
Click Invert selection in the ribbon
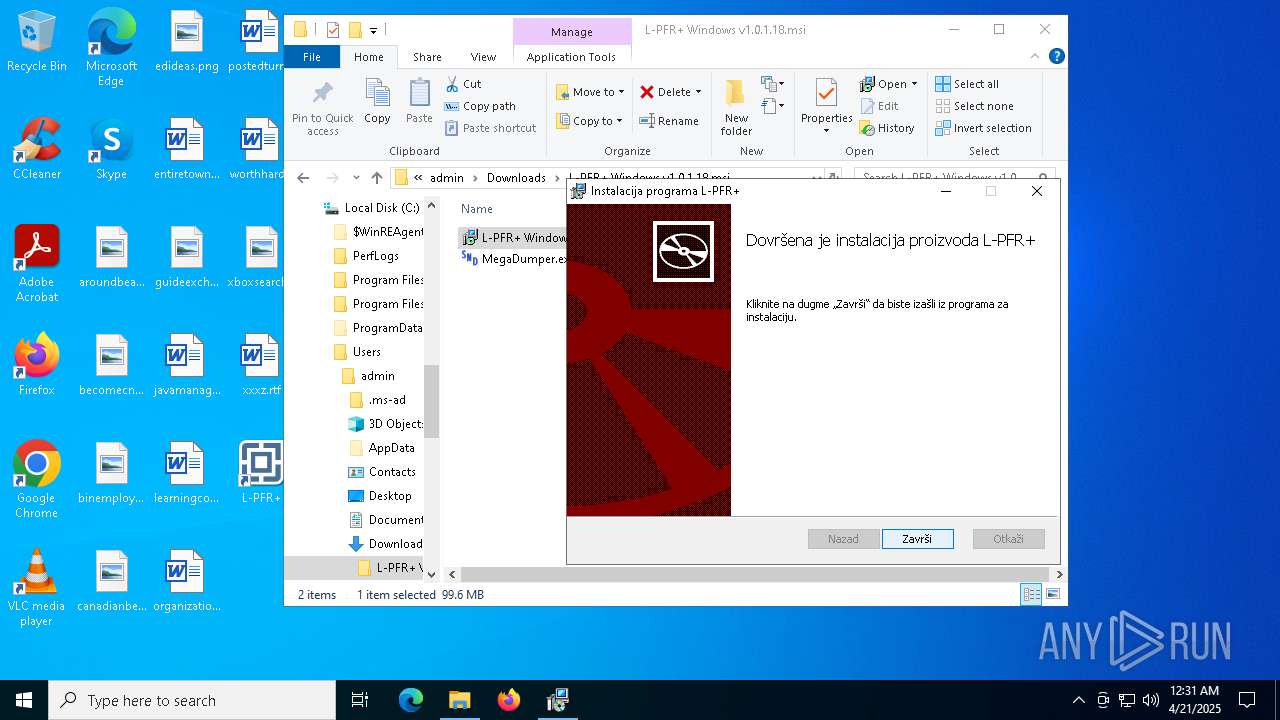(x=984, y=128)
